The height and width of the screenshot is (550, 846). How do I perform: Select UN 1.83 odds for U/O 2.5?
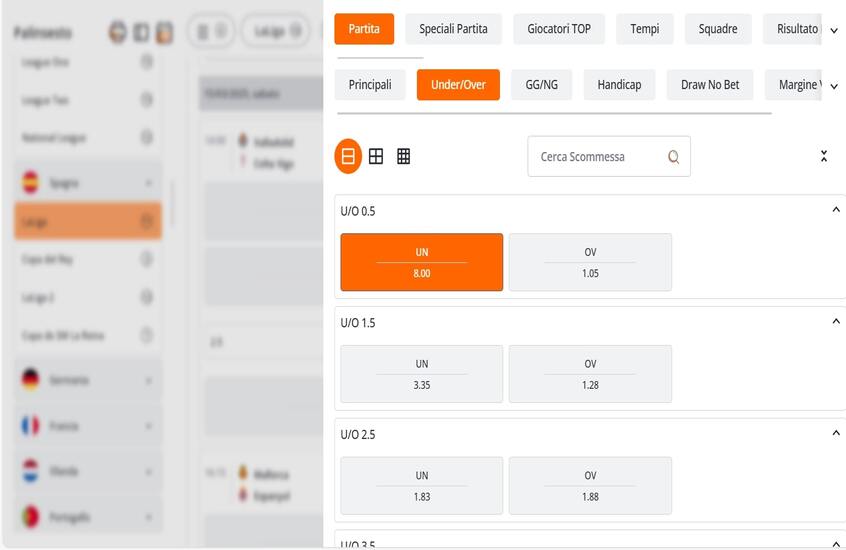[x=421, y=486]
